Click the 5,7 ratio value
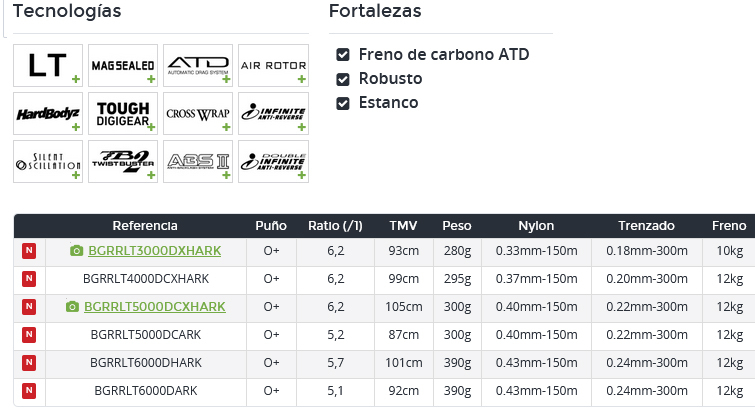Viewport: 755px width, 418px height. 336,363
